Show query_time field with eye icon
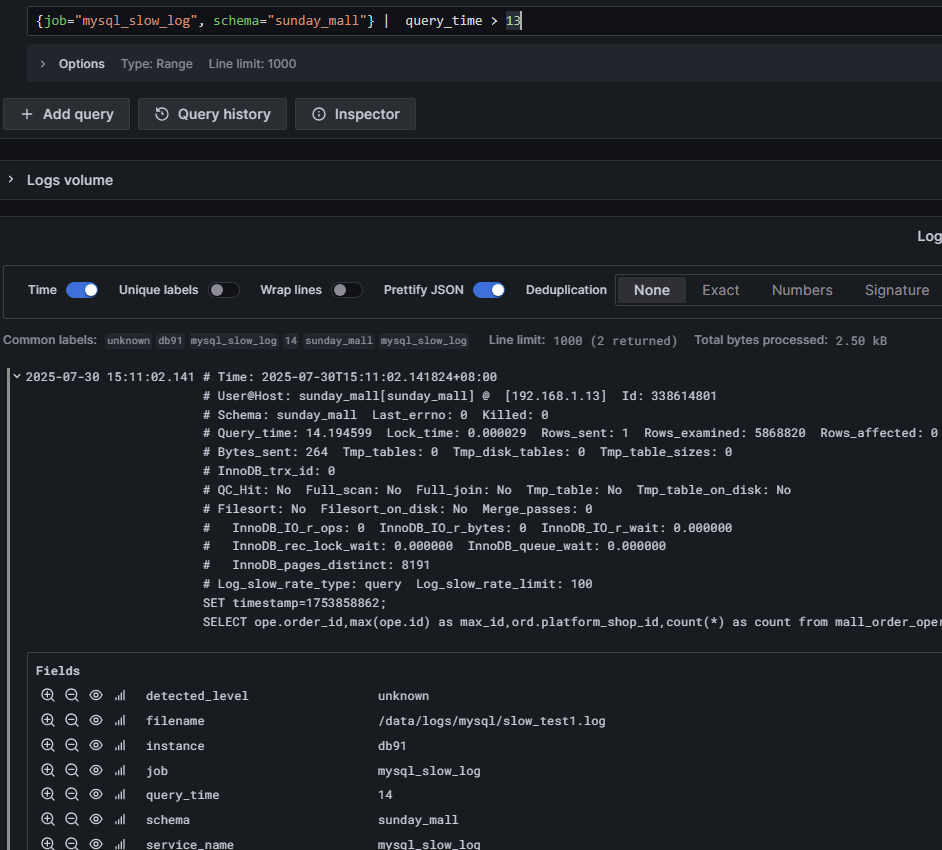The height and width of the screenshot is (850, 942). 96,794
